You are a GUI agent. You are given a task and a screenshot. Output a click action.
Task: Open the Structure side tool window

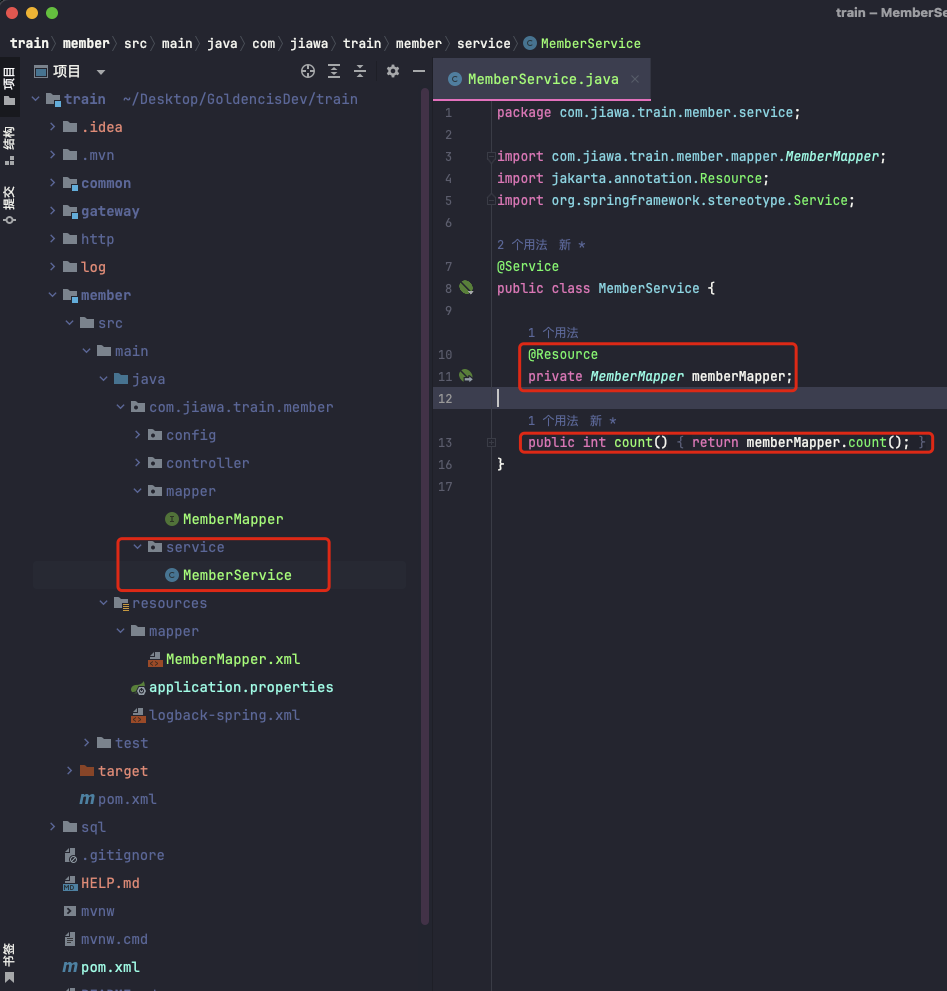[x=9, y=146]
